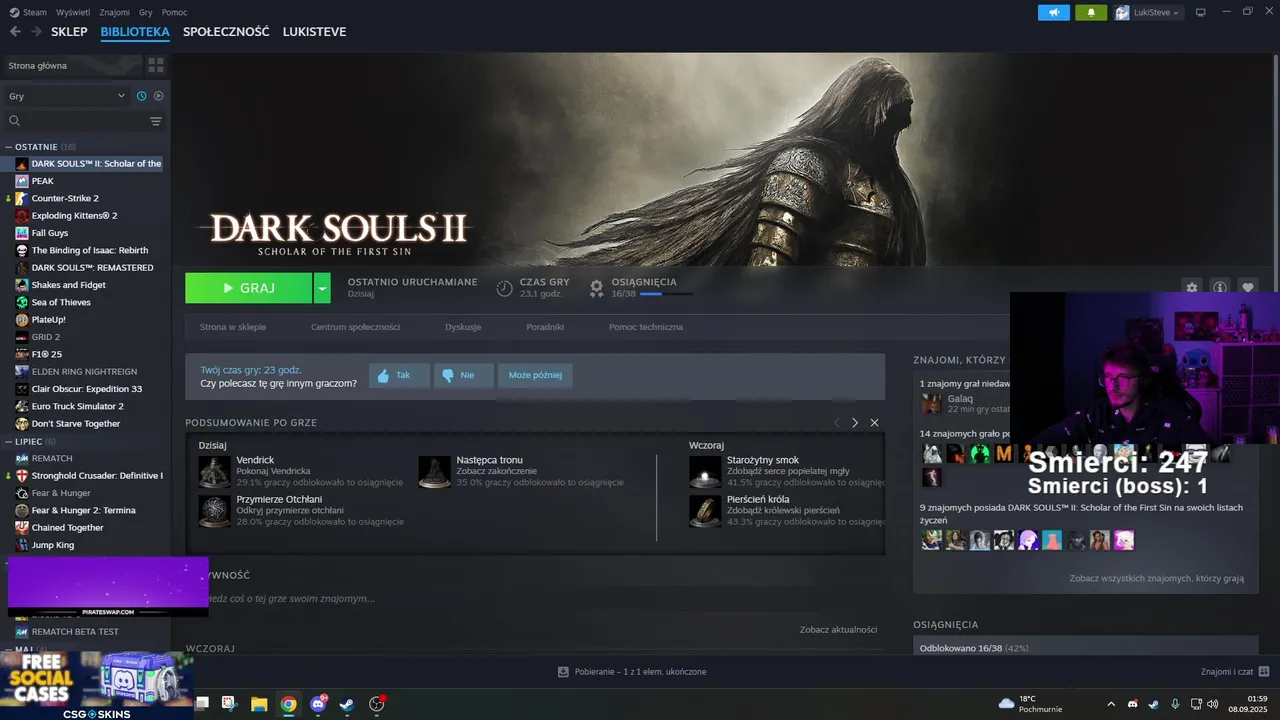
Task: Open Google Chrome from the taskbar
Action: click(288, 704)
